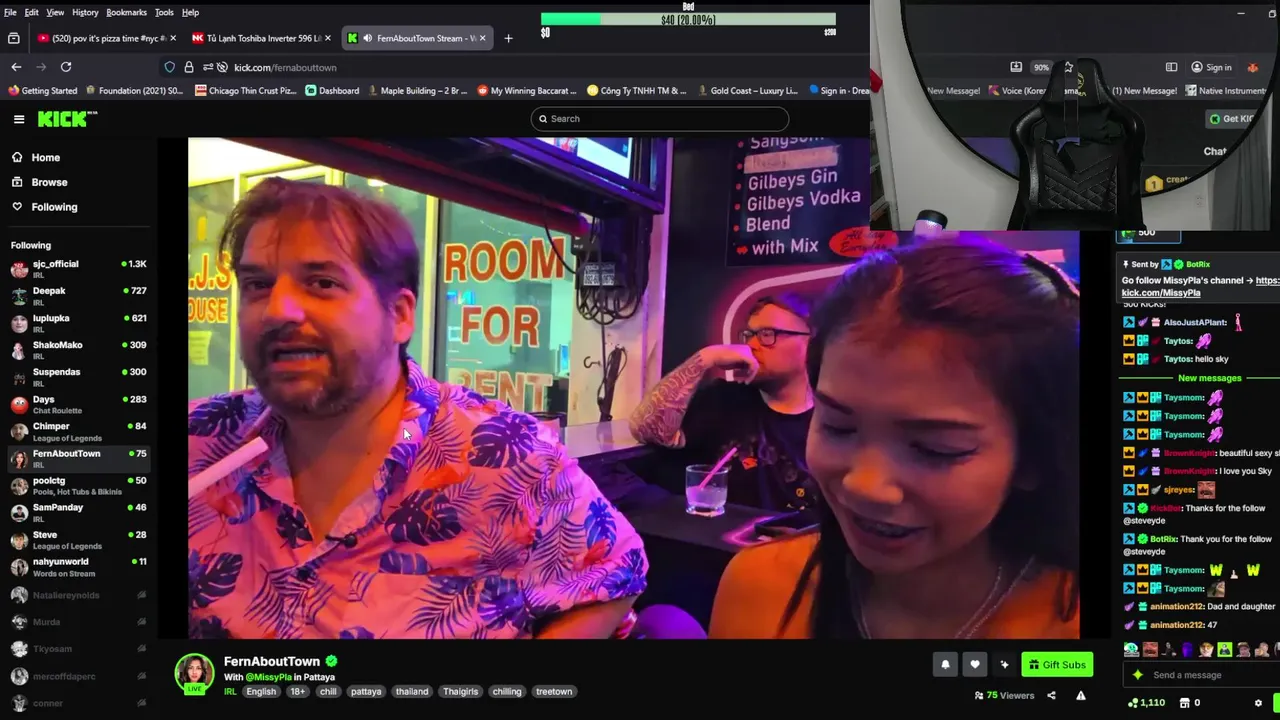Viewport: 1280px width, 720px height.
Task: Open the My Winning Baccarat bookmark
Action: point(527,90)
